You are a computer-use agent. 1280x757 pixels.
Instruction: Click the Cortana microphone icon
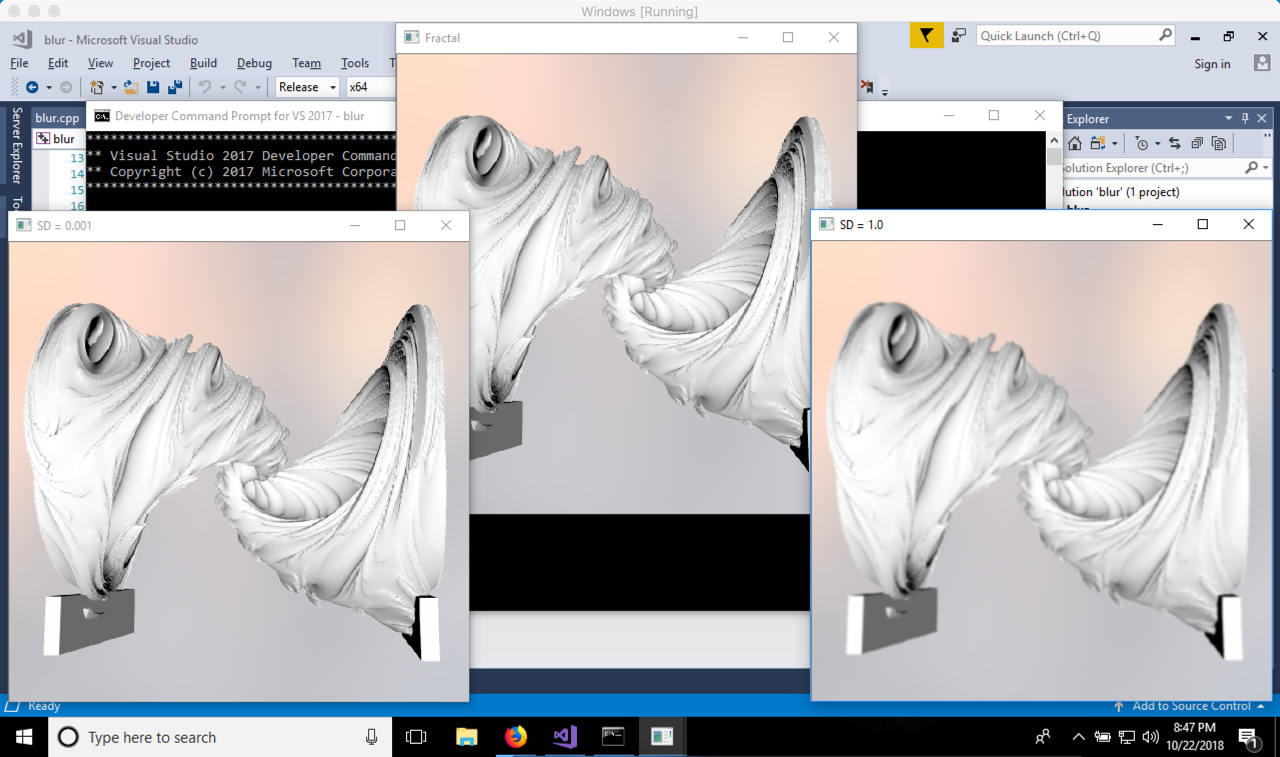click(371, 737)
